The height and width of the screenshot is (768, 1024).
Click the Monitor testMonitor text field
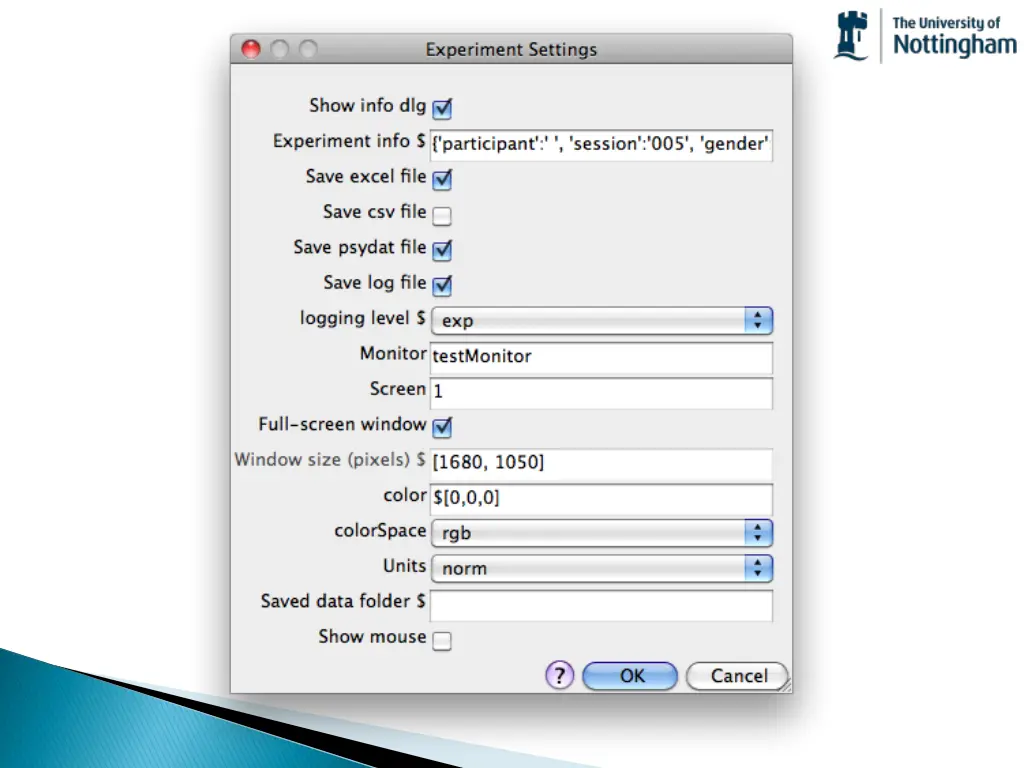(601, 357)
